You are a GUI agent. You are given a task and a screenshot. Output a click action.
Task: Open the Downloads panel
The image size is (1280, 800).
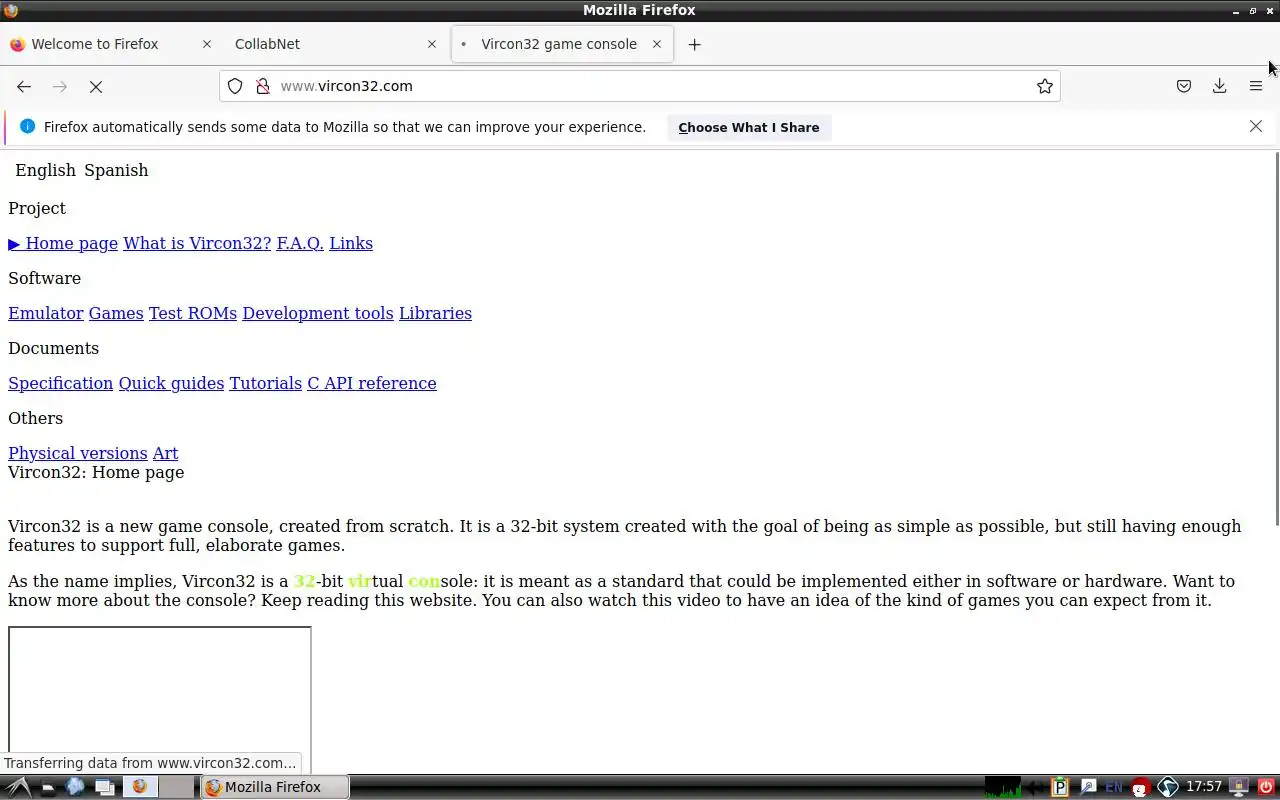[x=1220, y=86]
